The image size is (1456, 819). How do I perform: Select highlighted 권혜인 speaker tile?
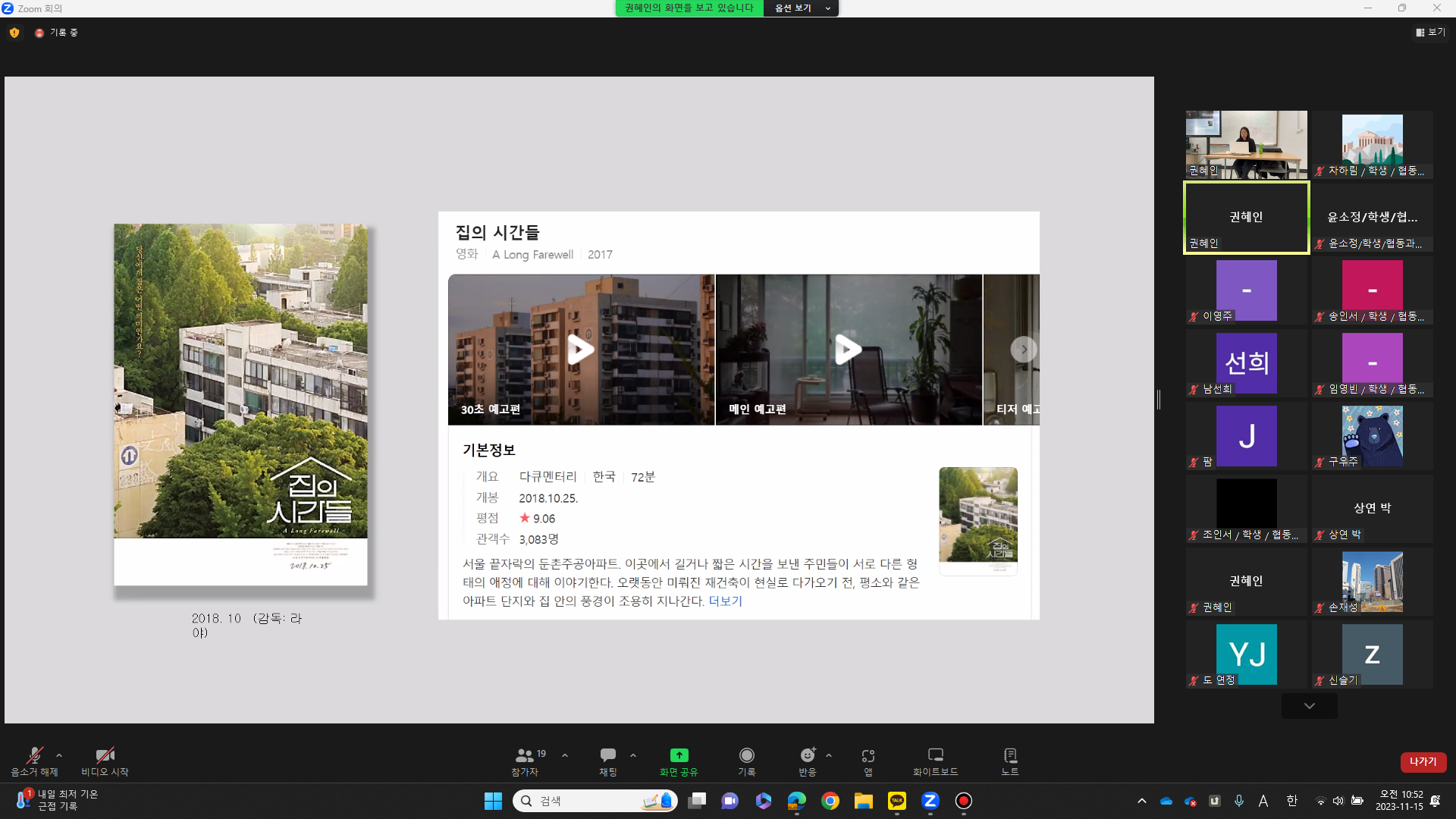click(1247, 218)
